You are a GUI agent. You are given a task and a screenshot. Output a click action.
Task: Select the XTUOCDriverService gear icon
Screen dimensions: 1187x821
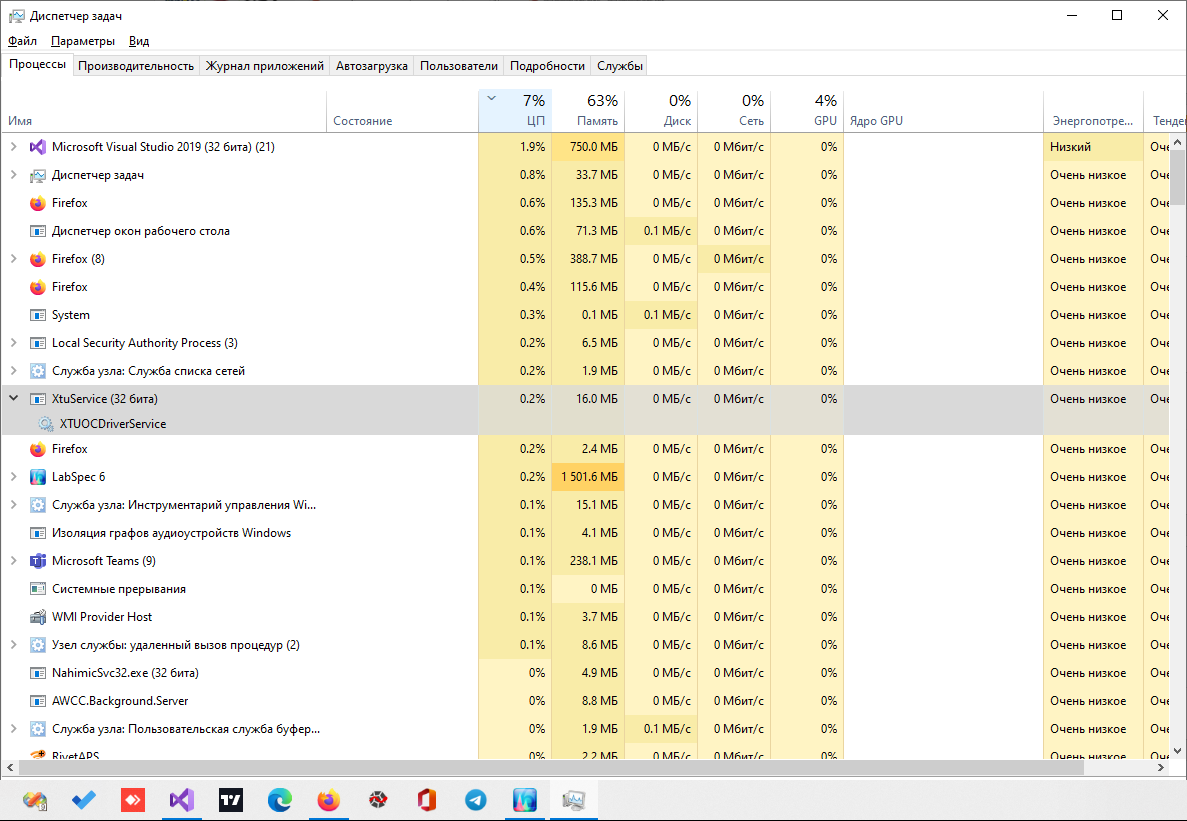(x=46, y=424)
